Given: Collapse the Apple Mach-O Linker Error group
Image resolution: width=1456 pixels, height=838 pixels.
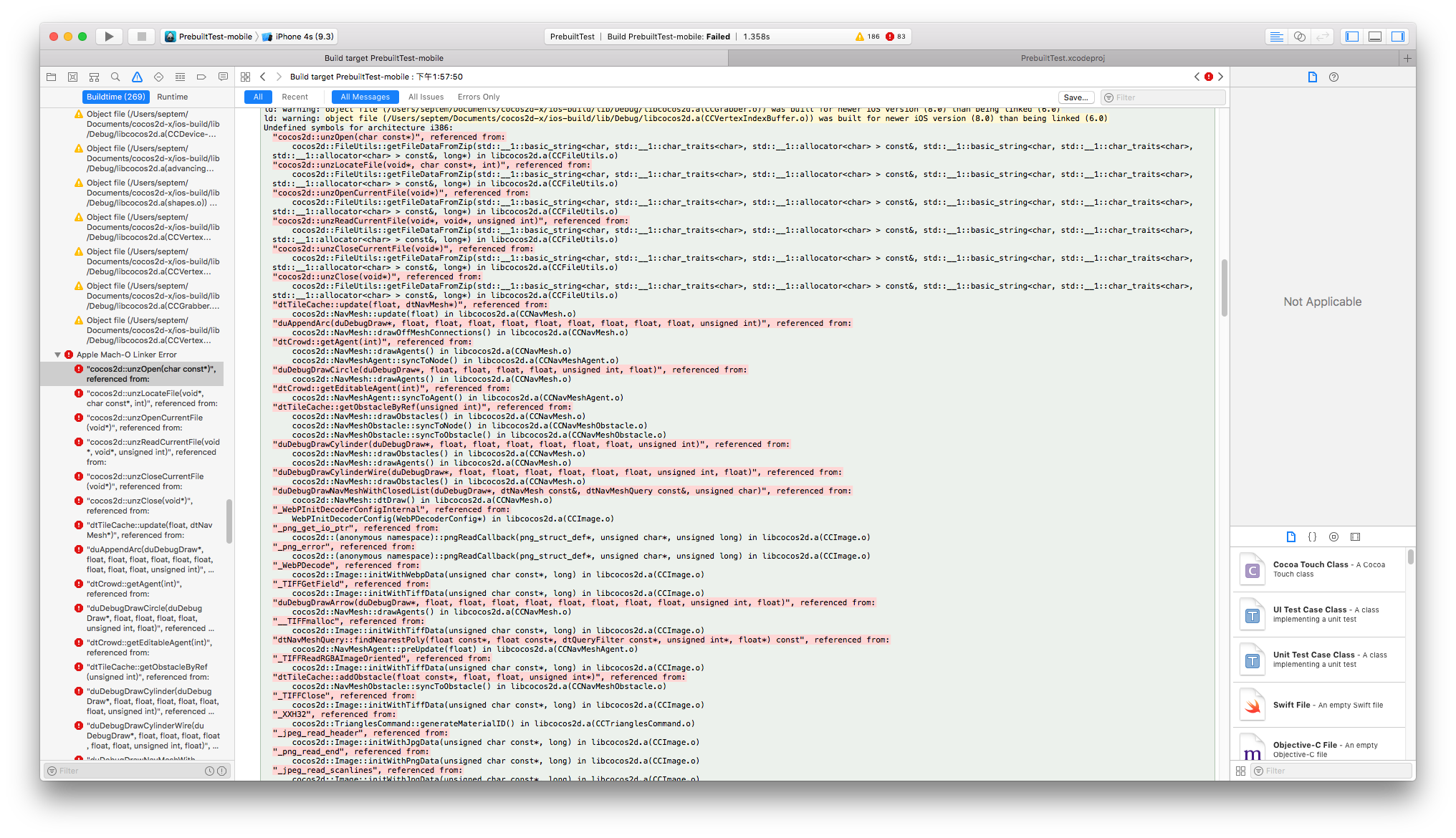Looking at the screenshot, I should 57,355.
